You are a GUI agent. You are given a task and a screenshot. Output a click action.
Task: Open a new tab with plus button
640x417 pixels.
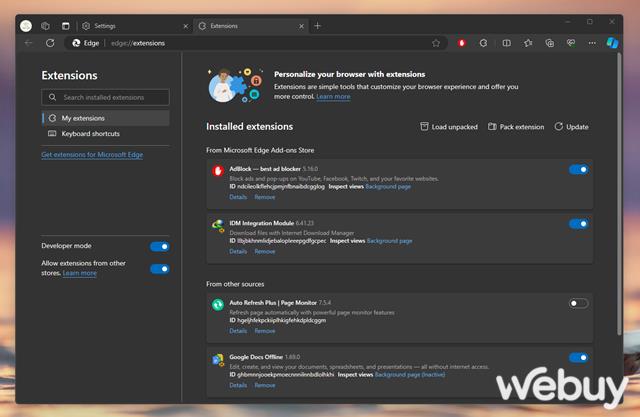point(318,26)
